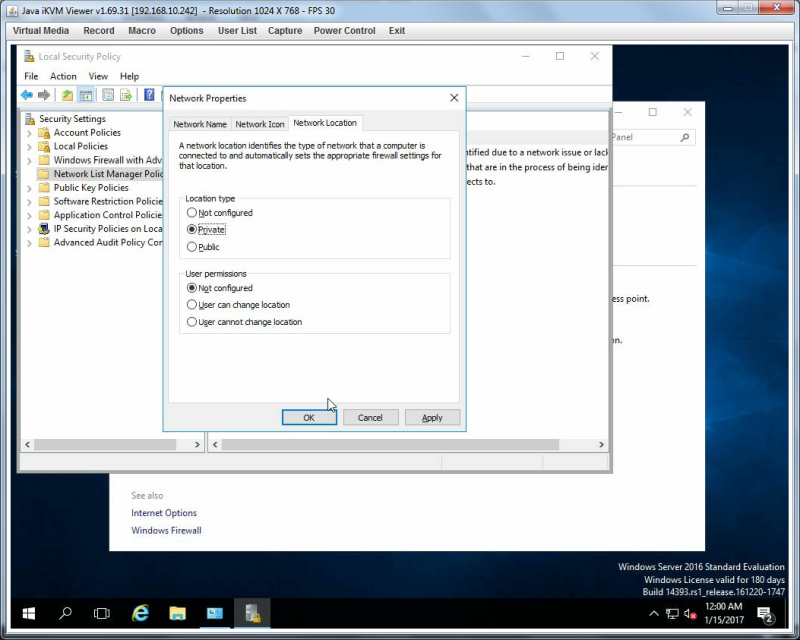Click the Apply button
The image size is (800, 640).
432,417
